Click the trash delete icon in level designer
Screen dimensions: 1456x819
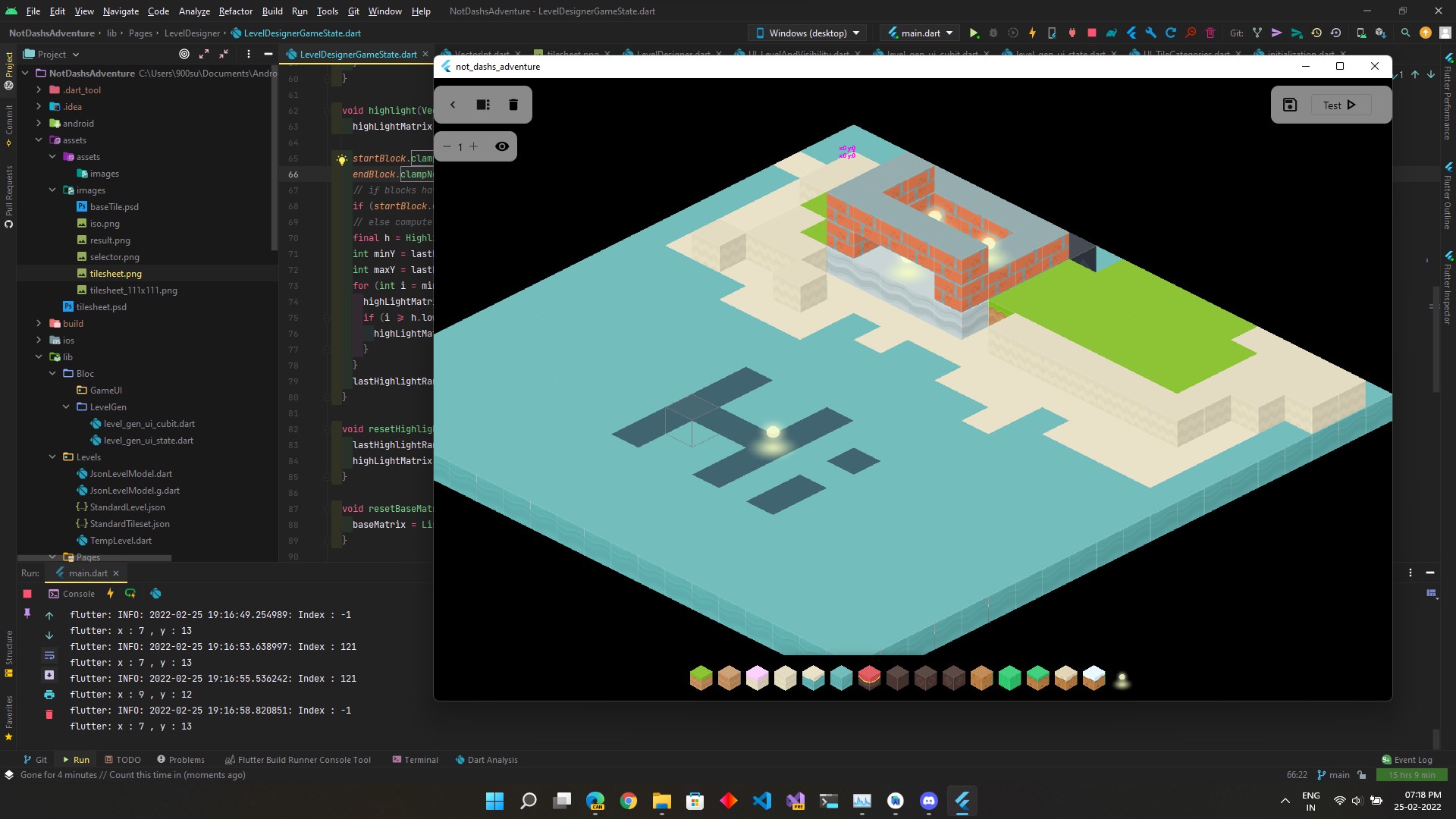pyautogui.click(x=513, y=105)
